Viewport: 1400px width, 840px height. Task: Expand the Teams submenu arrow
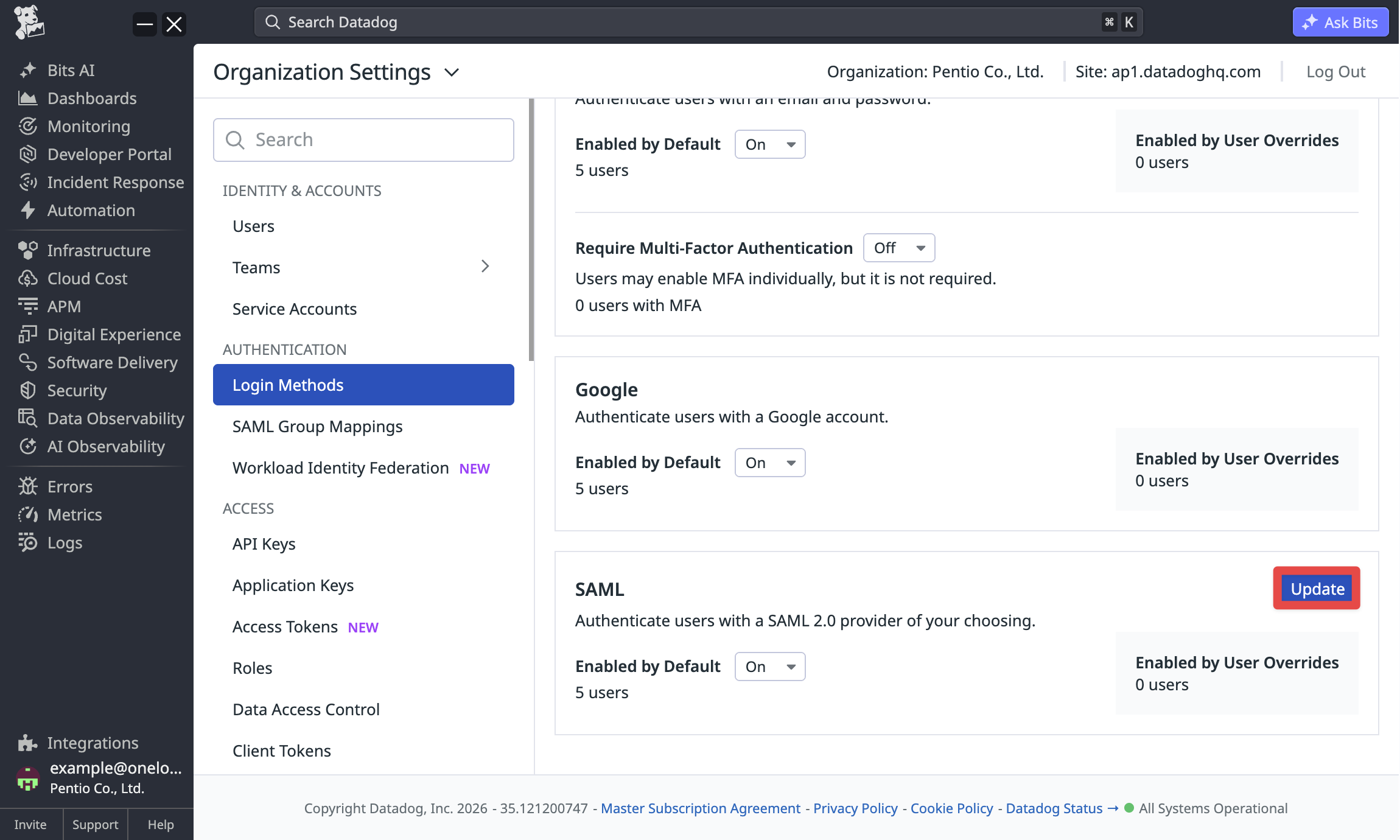coord(485,267)
